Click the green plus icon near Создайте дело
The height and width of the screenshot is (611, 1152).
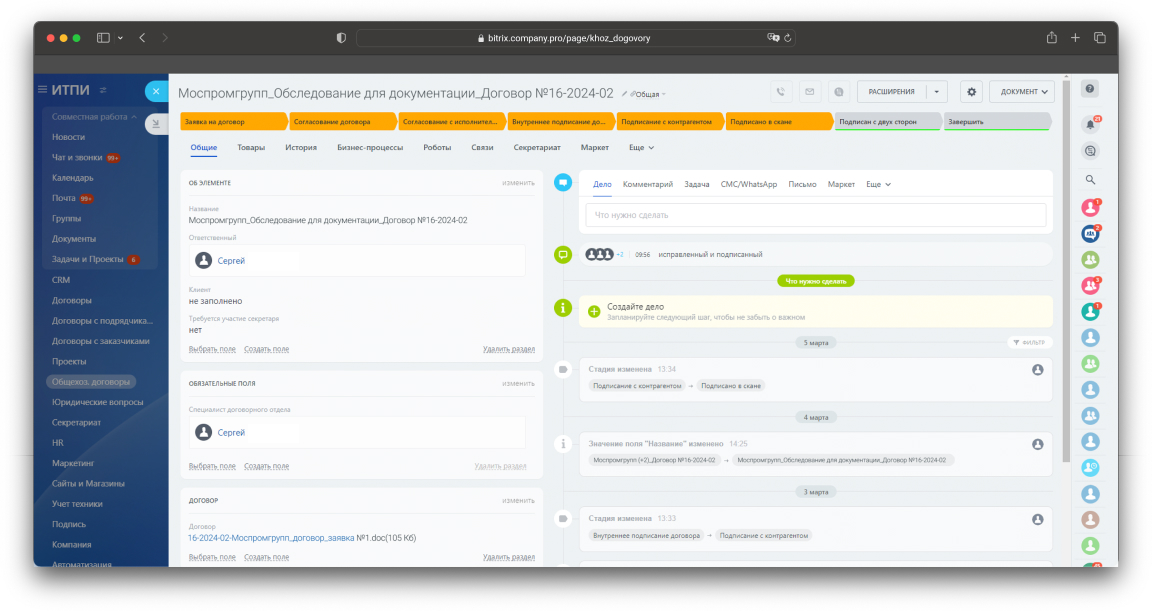(594, 311)
